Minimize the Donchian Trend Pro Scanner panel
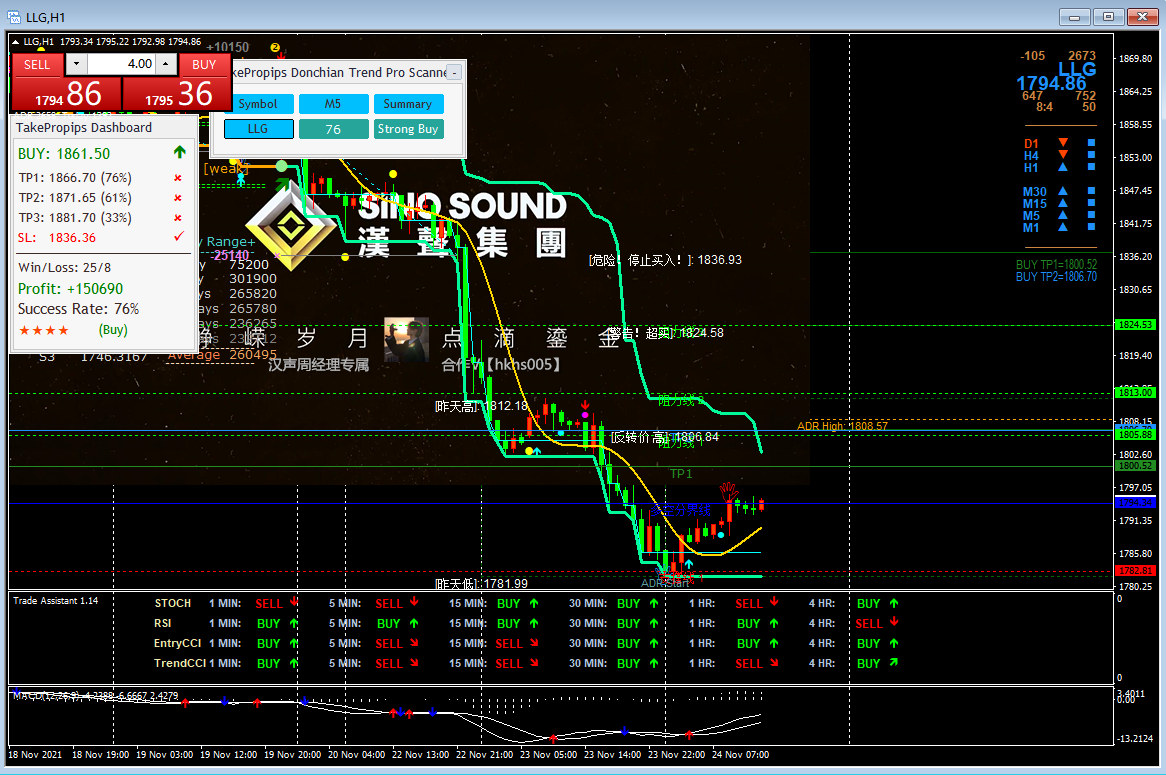This screenshot has width=1166, height=775. pyautogui.click(x=454, y=72)
